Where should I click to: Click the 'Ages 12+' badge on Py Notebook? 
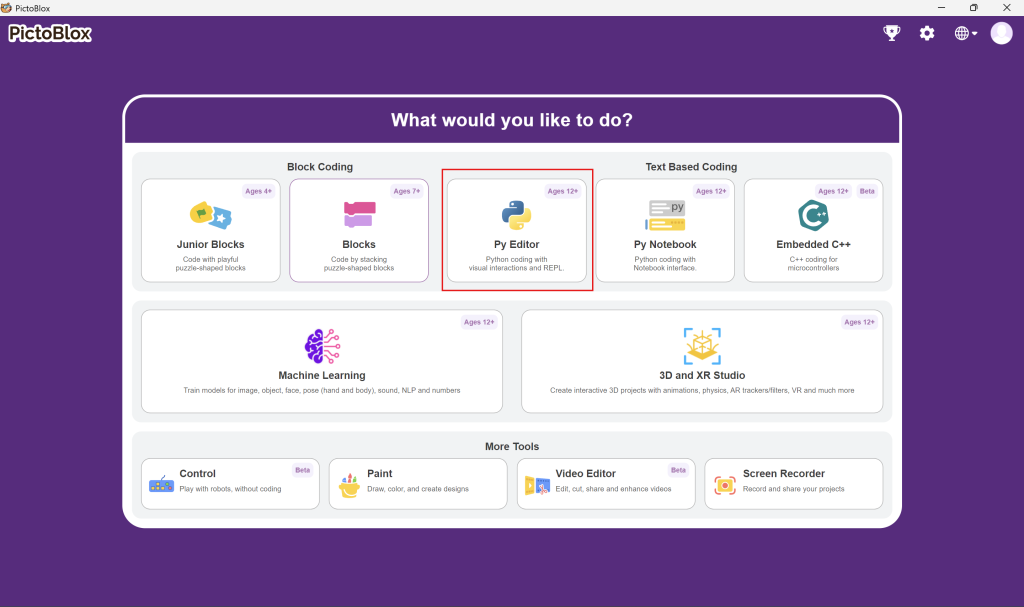coord(711,191)
